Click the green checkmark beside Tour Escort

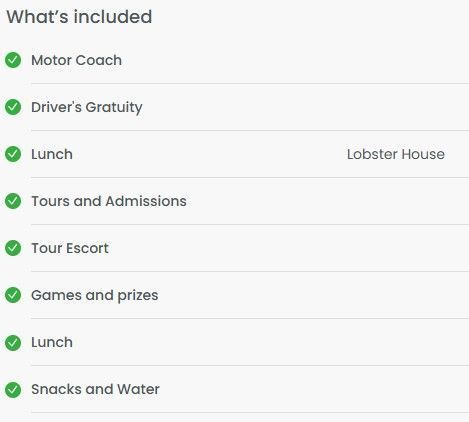pyautogui.click(x=13, y=248)
